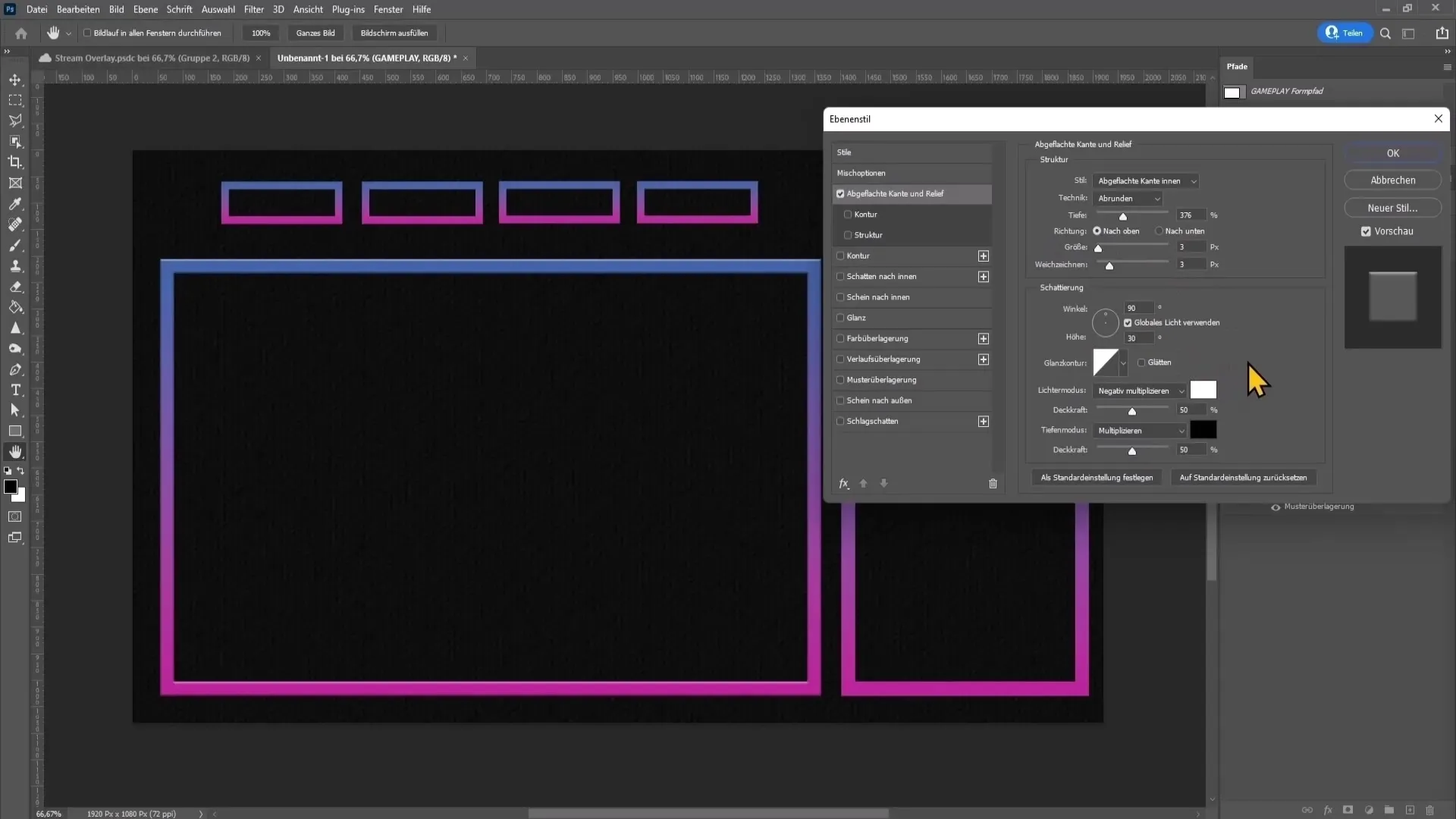Open Pfade panel menu icon
The image size is (1456, 819).
[x=1447, y=67]
